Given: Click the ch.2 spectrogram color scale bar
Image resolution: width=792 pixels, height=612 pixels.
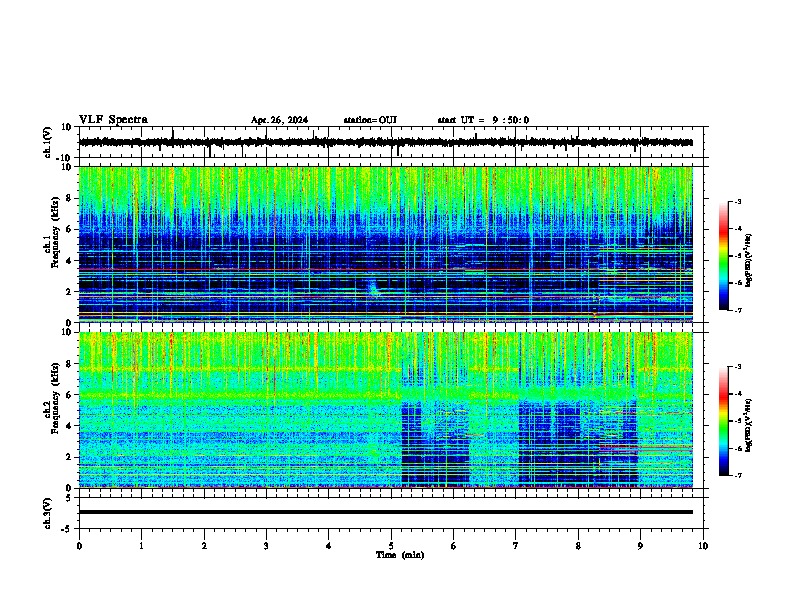Looking at the screenshot, I should click(x=724, y=421).
